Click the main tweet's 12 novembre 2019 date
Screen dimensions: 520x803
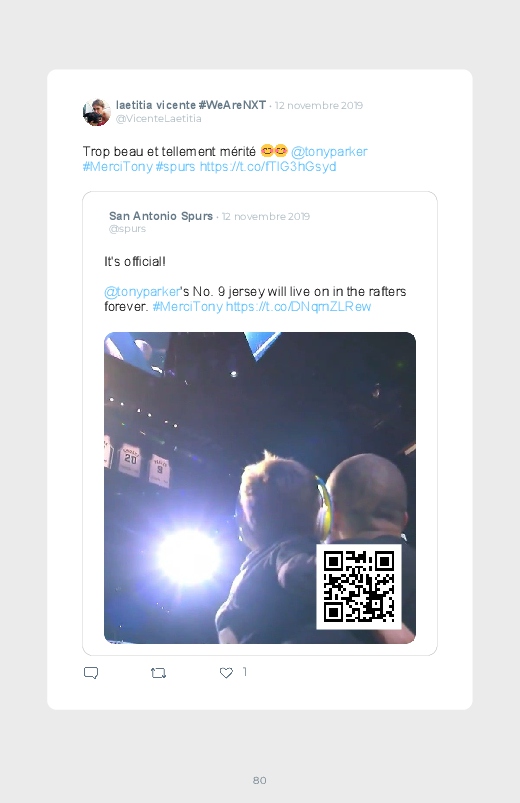(x=319, y=105)
